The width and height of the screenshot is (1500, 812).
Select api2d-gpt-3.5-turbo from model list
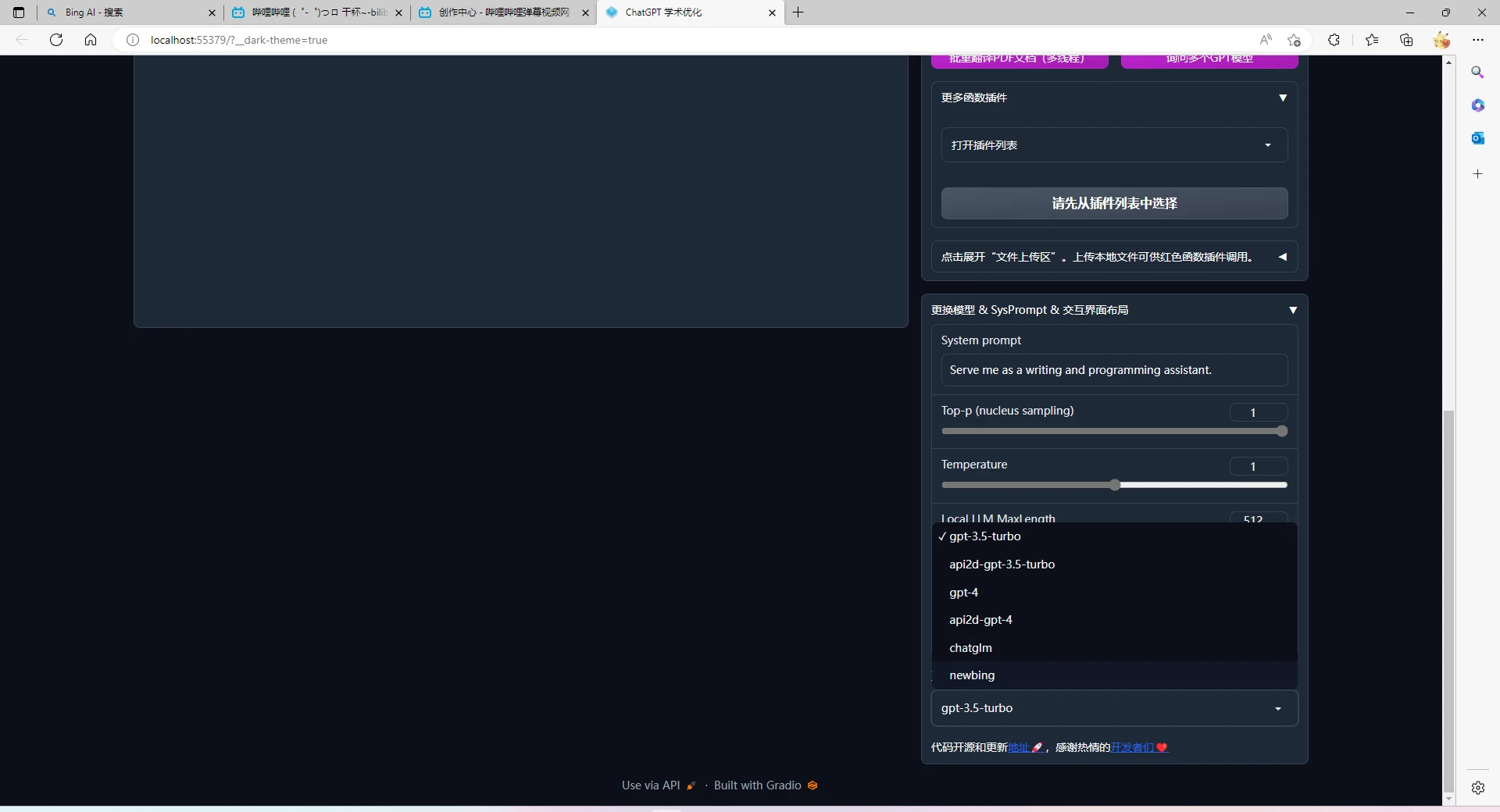click(x=1114, y=564)
